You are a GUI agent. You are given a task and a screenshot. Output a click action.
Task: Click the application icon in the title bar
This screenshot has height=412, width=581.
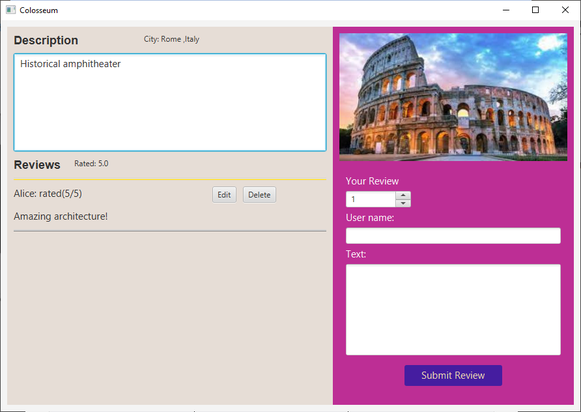coord(11,10)
